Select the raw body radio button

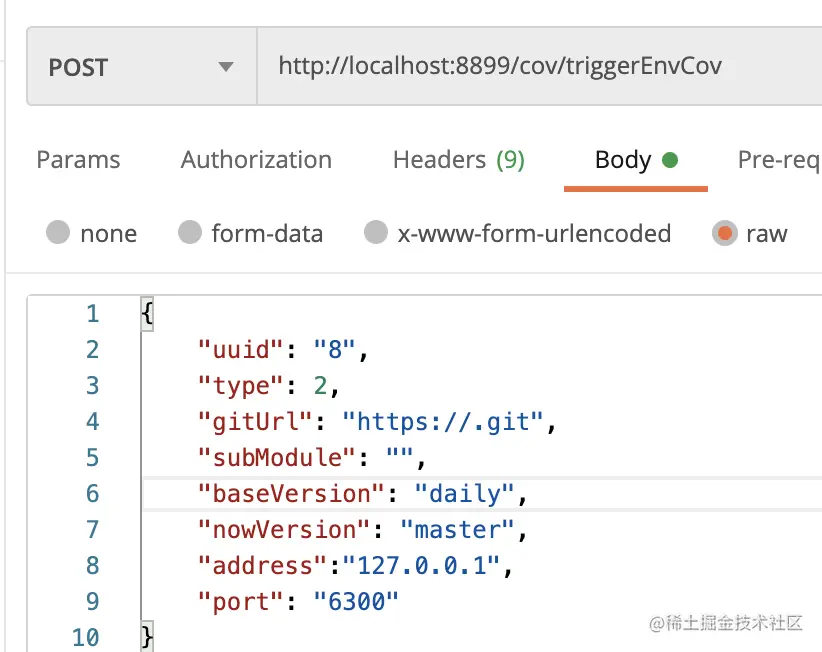(724, 233)
